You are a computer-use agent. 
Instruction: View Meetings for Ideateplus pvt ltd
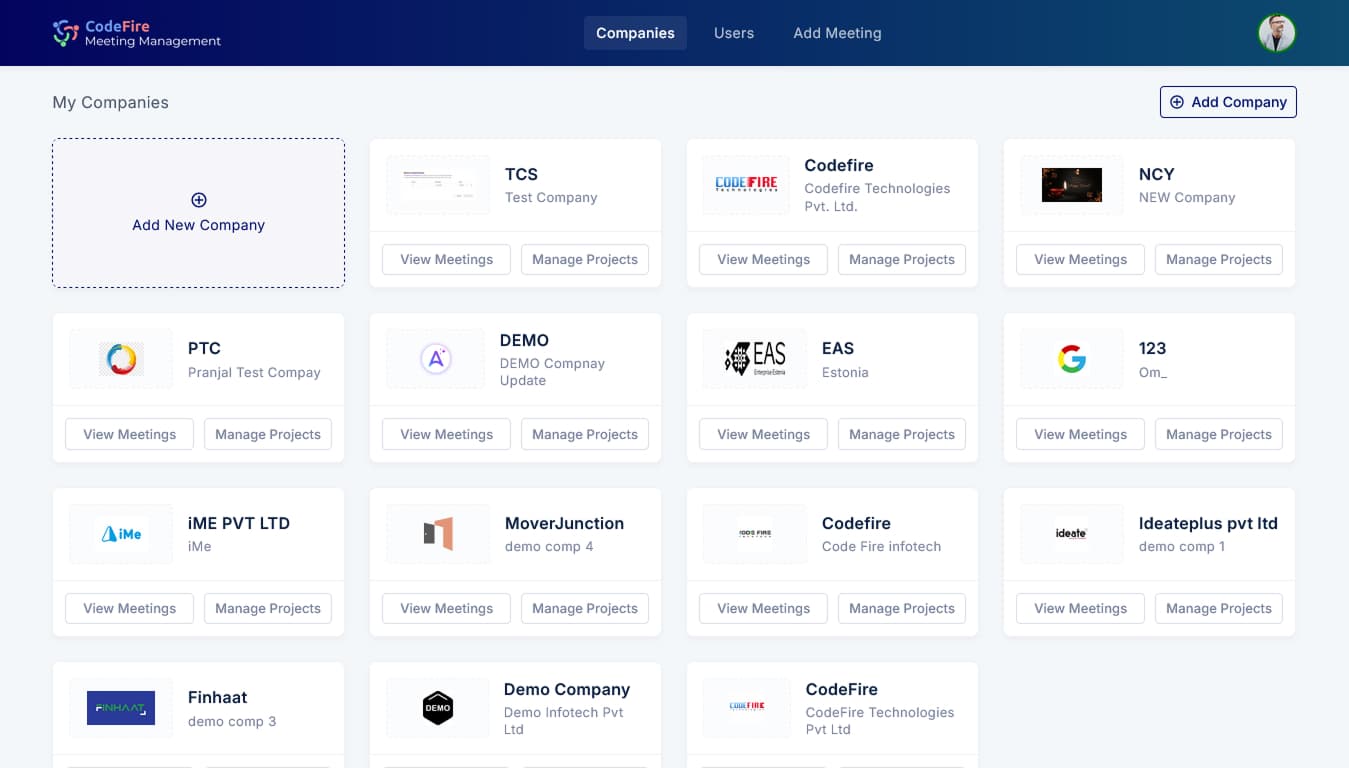[1080, 608]
